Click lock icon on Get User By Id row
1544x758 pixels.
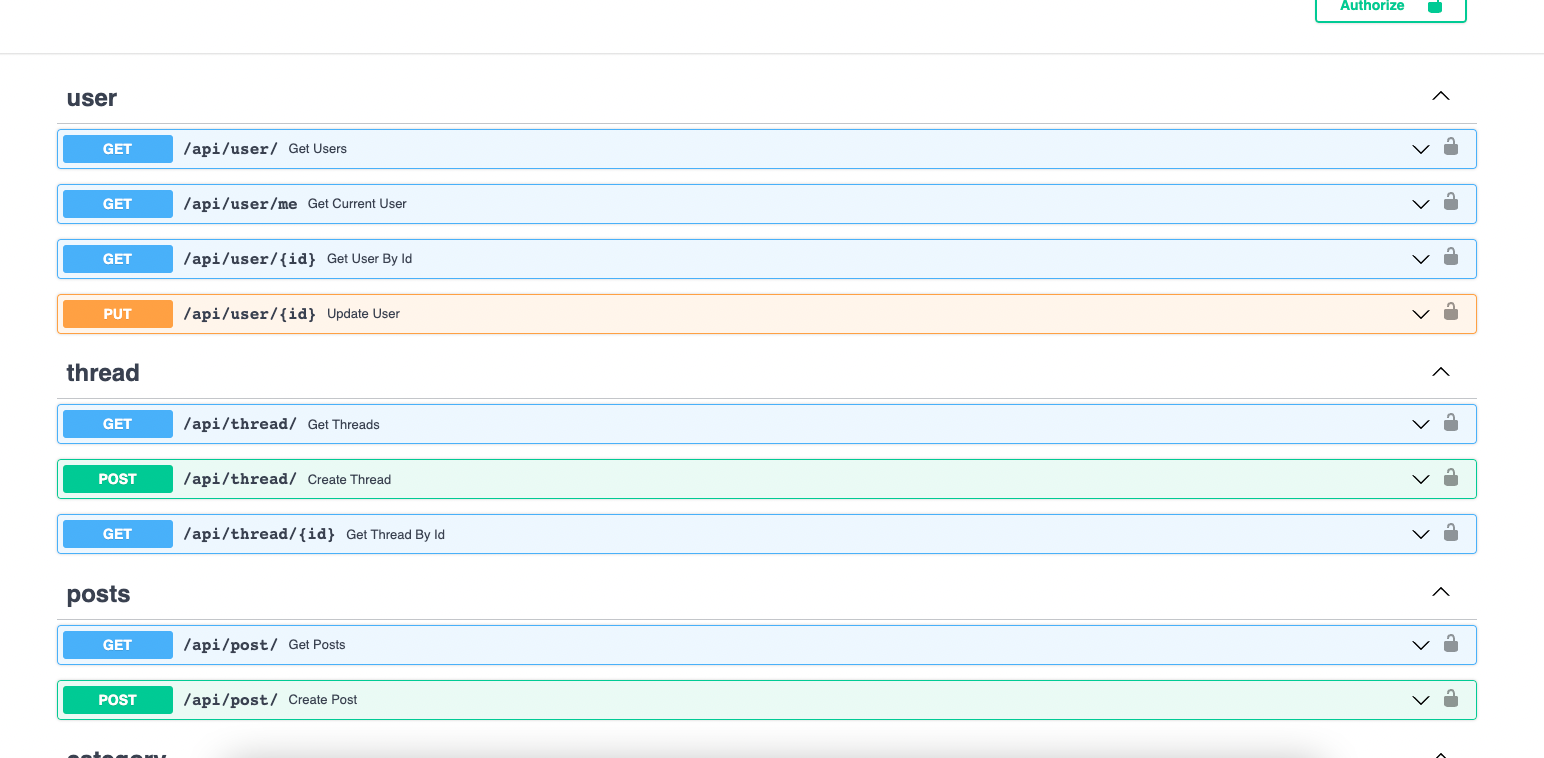[x=1450, y=257]
